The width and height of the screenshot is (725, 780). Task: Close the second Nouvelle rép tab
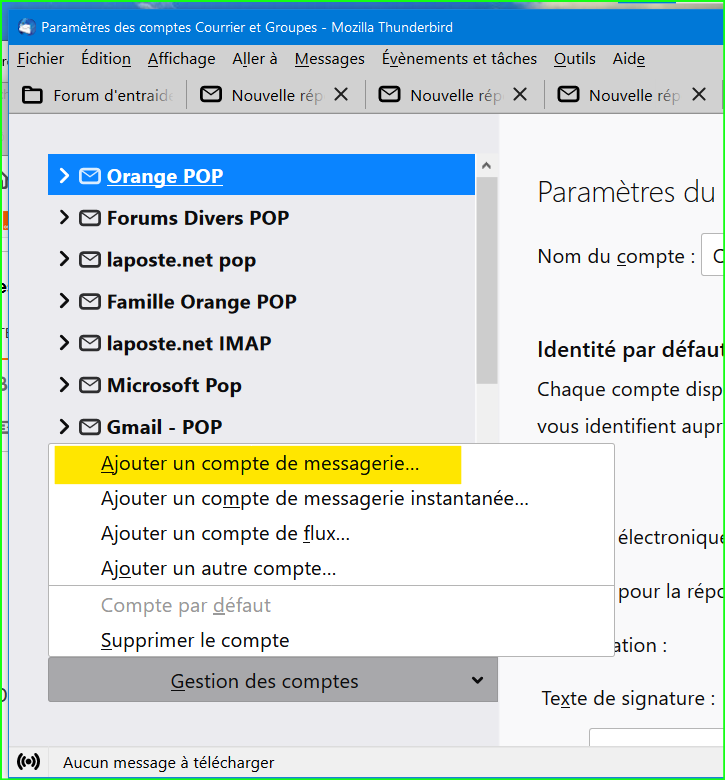[520, 95]
